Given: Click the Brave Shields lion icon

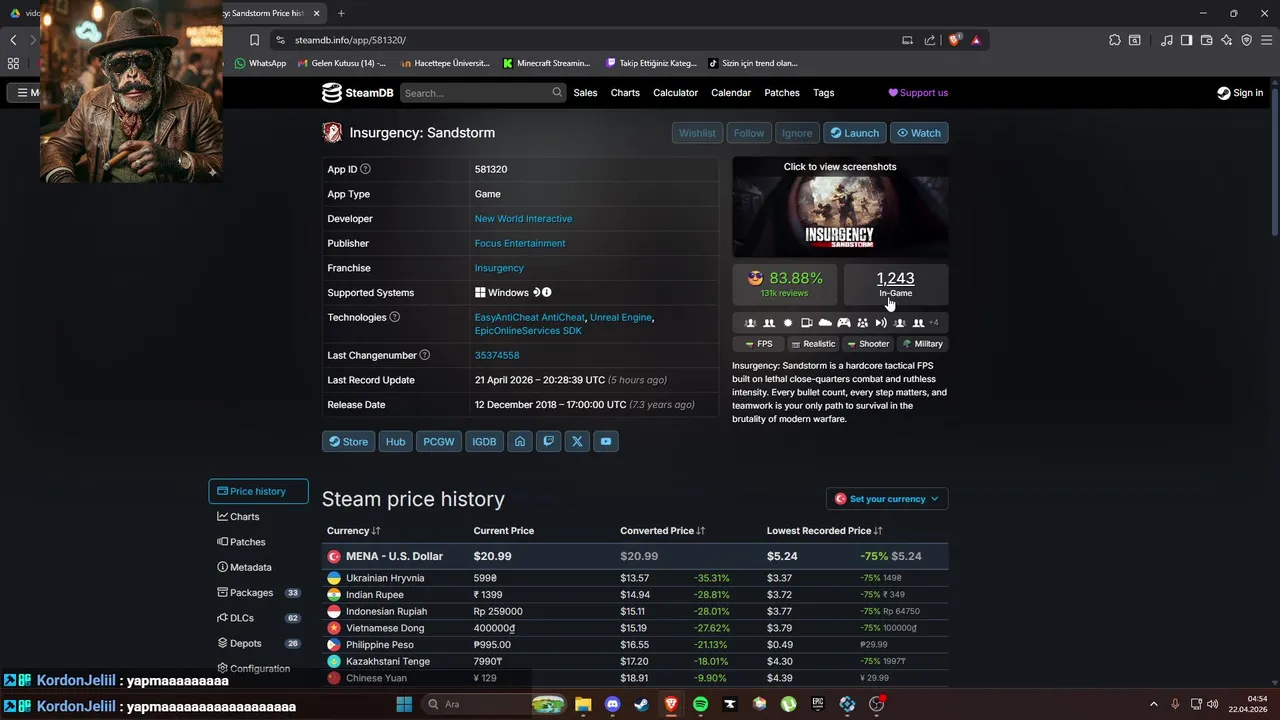Looking at the screenshot, I should pos(955,40).
